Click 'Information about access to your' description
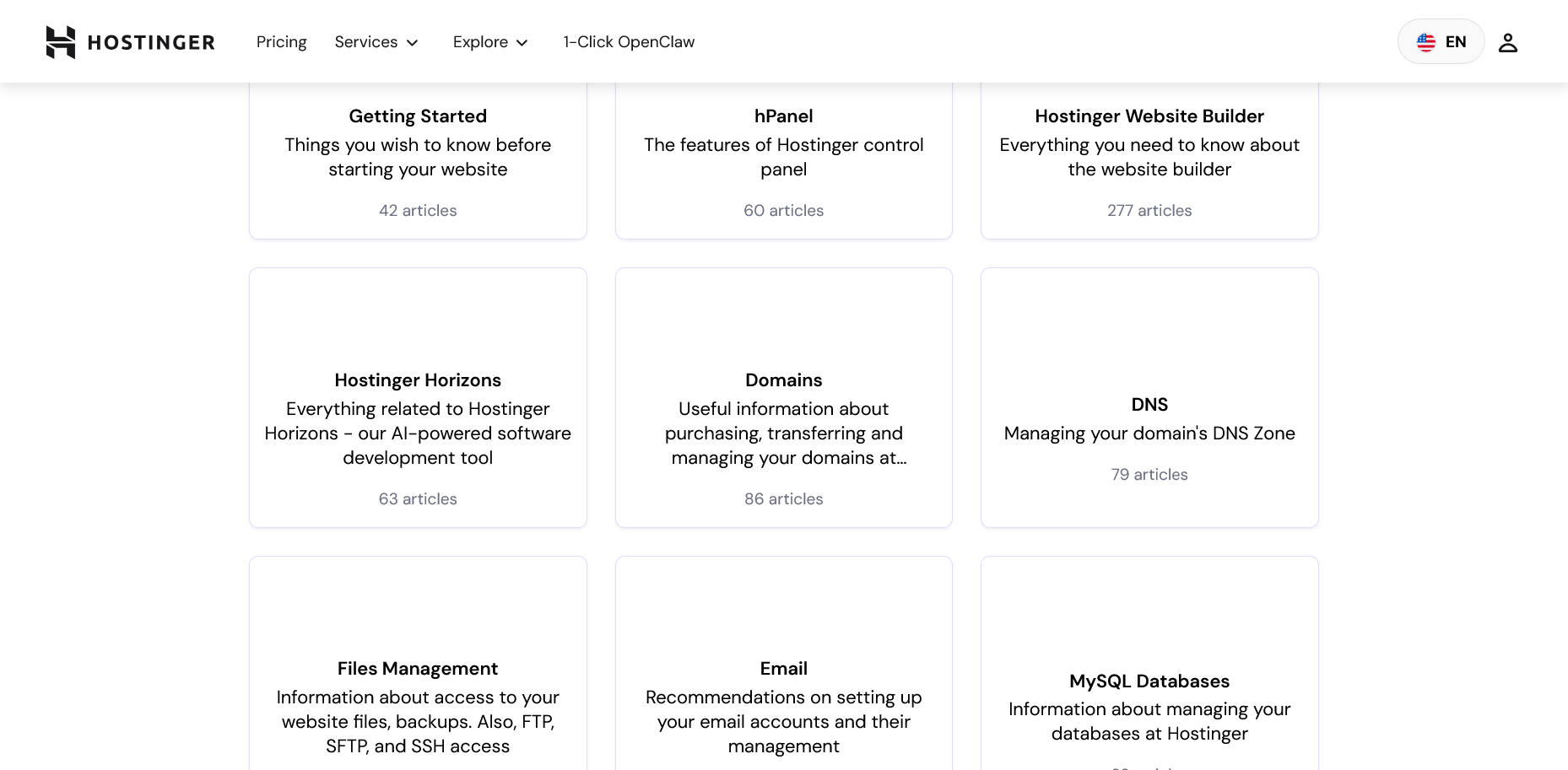Viewport: 1568px width, 770px height. [418, 722]
